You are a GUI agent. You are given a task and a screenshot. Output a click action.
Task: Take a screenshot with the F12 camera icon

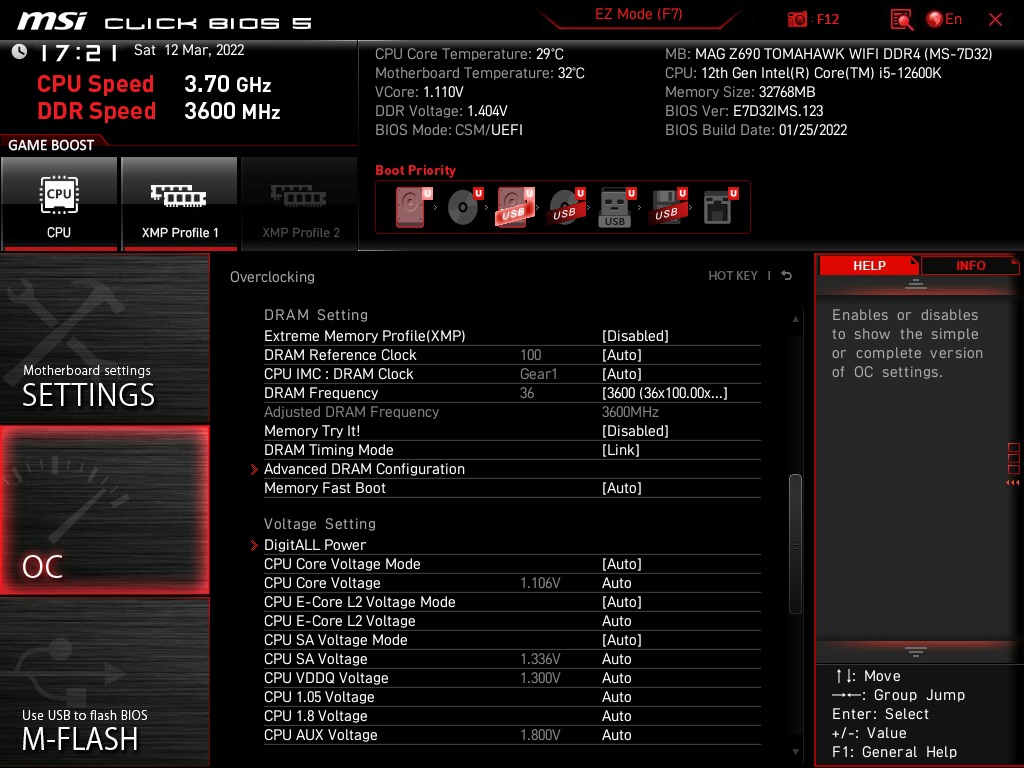812,20
